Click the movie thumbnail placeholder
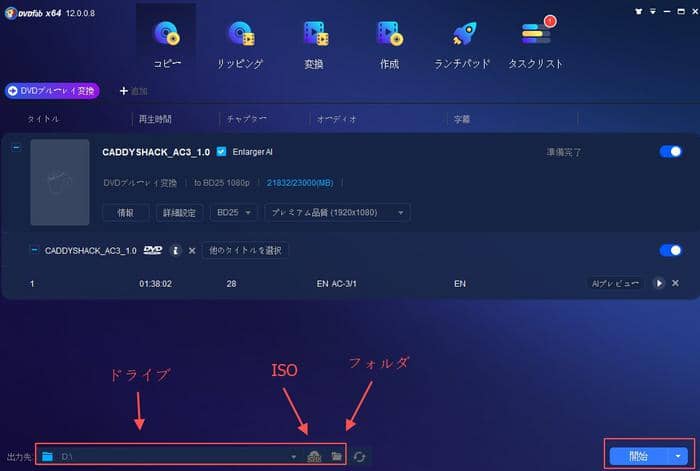Image resolution: width=700 pixels, height=471 pixels. [x=60, y=182]
